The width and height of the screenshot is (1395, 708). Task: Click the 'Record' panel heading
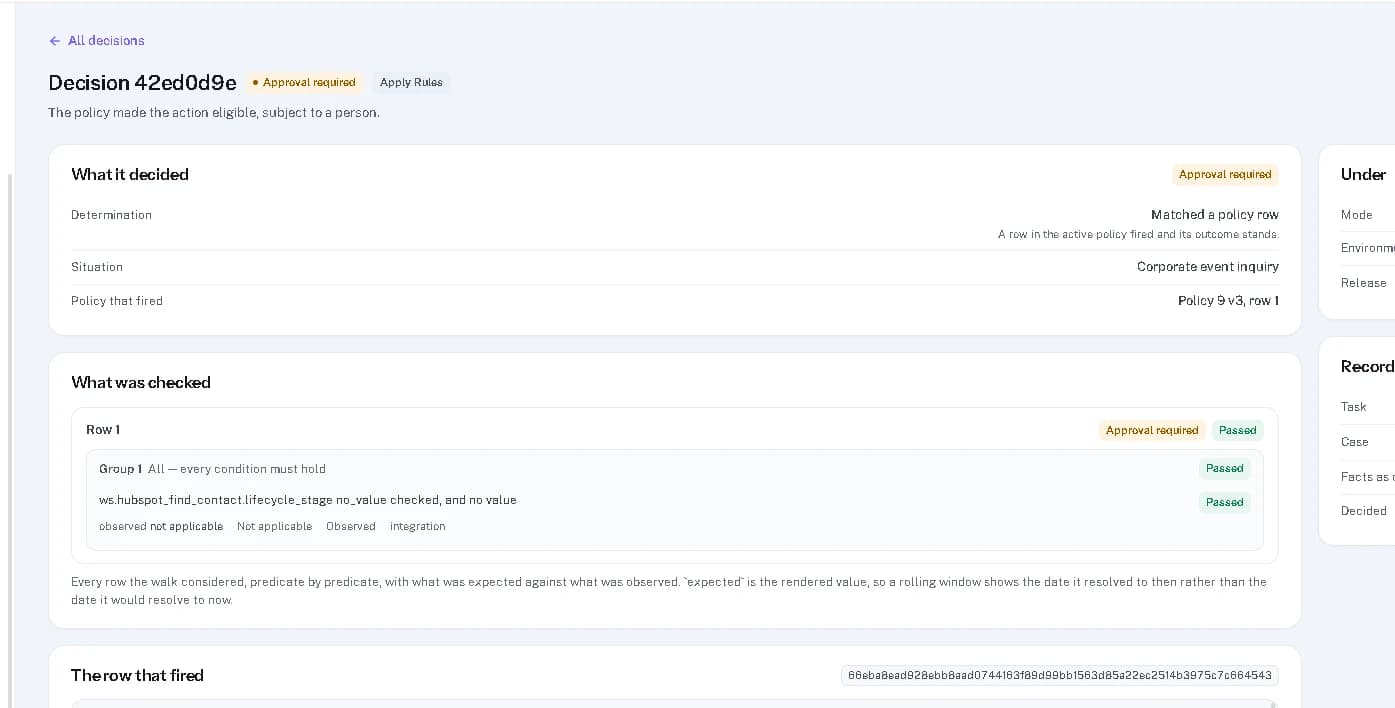tap(1367, 366)
